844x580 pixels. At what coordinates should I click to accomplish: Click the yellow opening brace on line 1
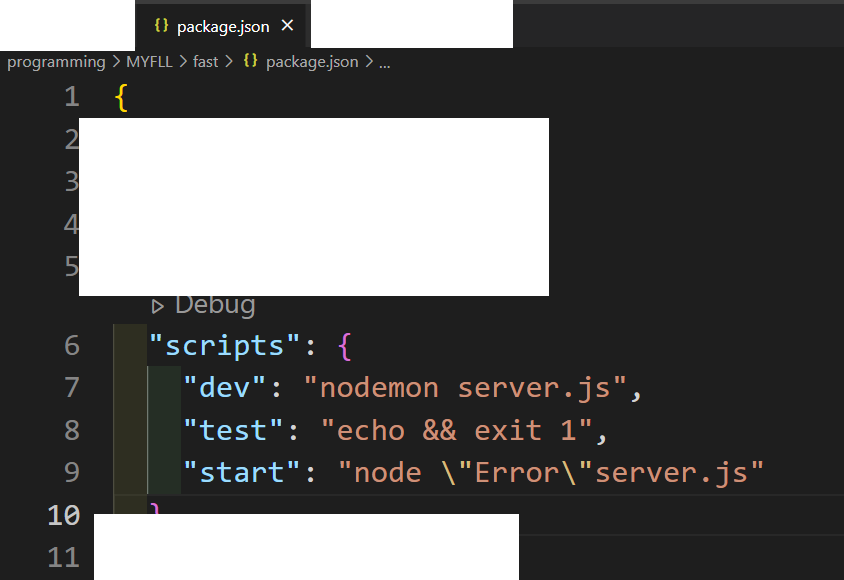tap(122, 98)
